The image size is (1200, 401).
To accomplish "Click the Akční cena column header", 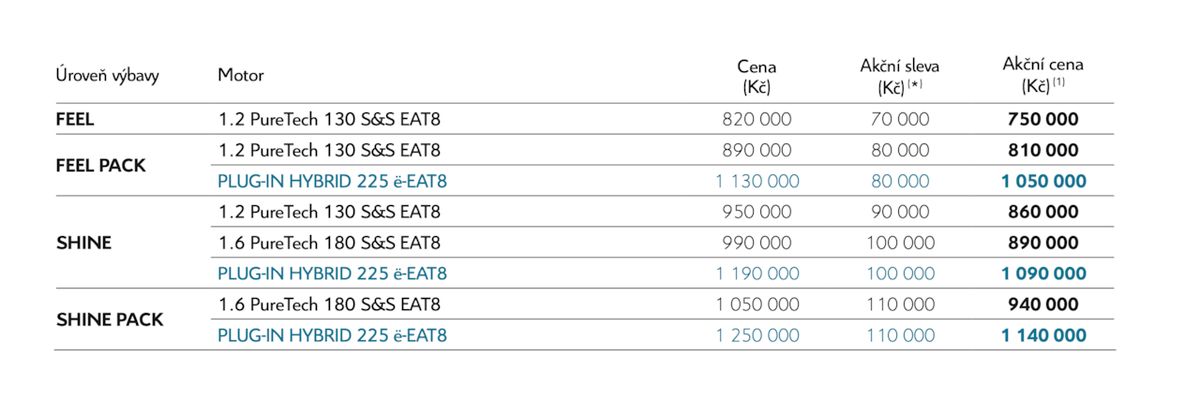I will (x=1043, y=76).
